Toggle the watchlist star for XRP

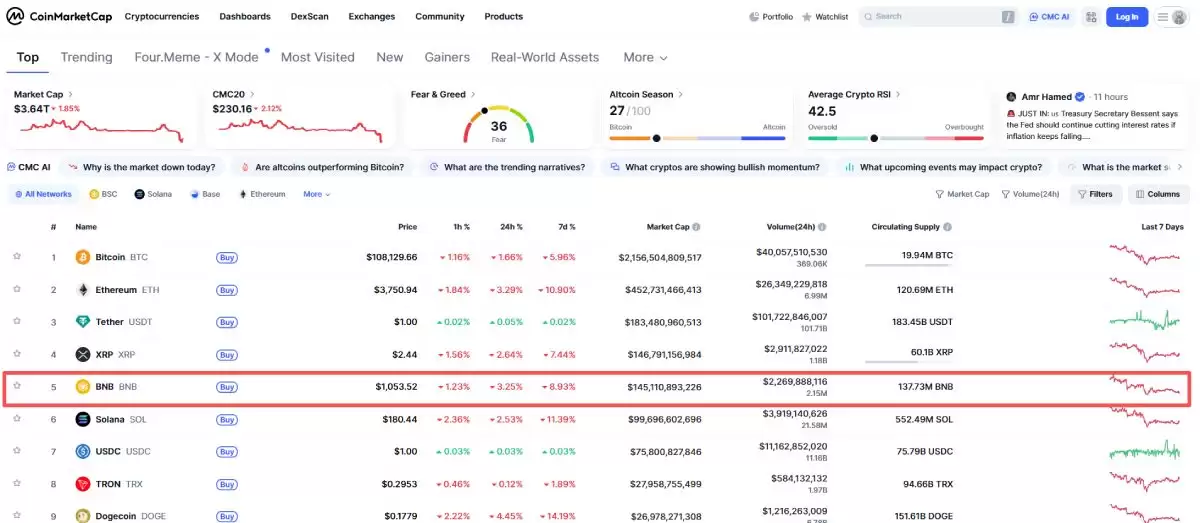click(17, 354)
